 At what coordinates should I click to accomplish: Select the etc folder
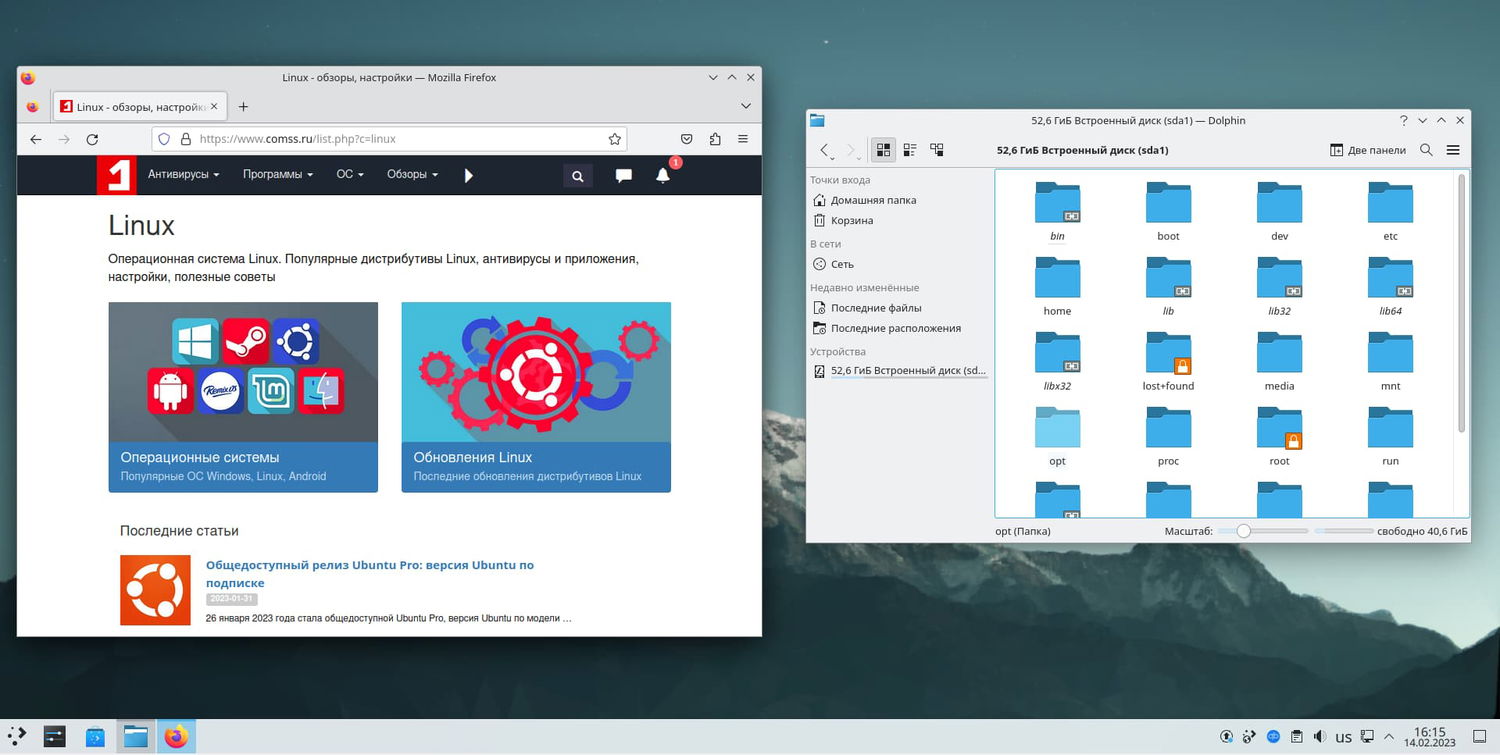pyautogui.click(x=1390, y=212)
